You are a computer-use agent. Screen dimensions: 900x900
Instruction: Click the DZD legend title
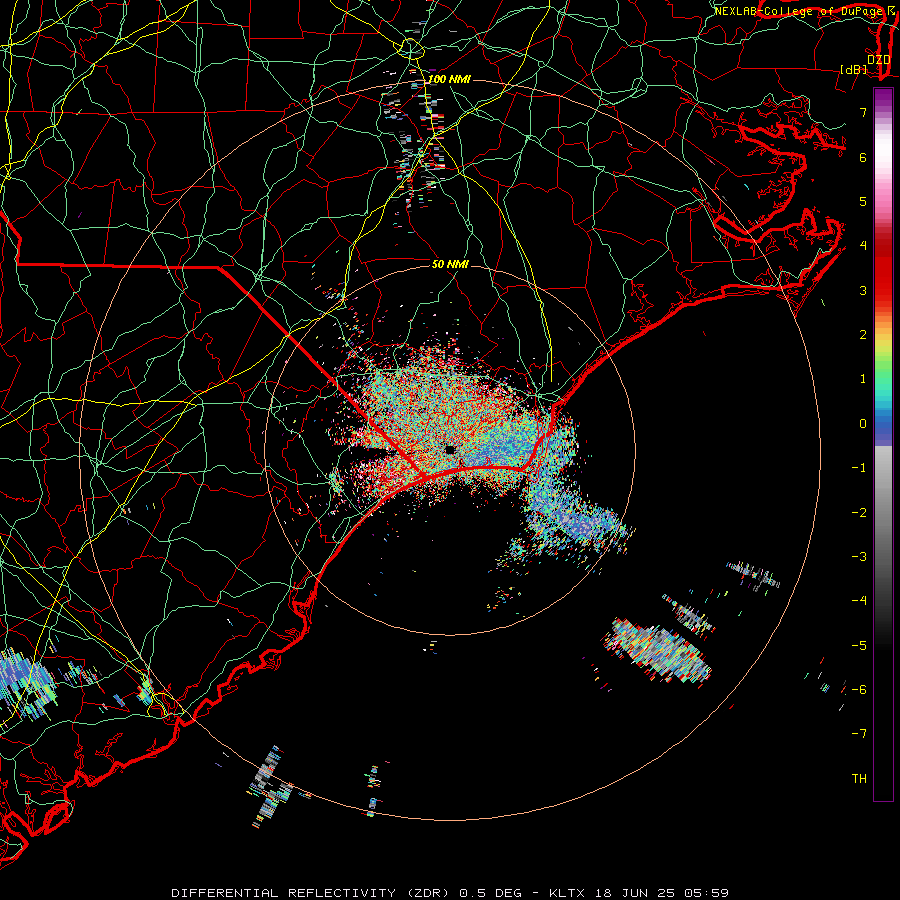point(879,59)
